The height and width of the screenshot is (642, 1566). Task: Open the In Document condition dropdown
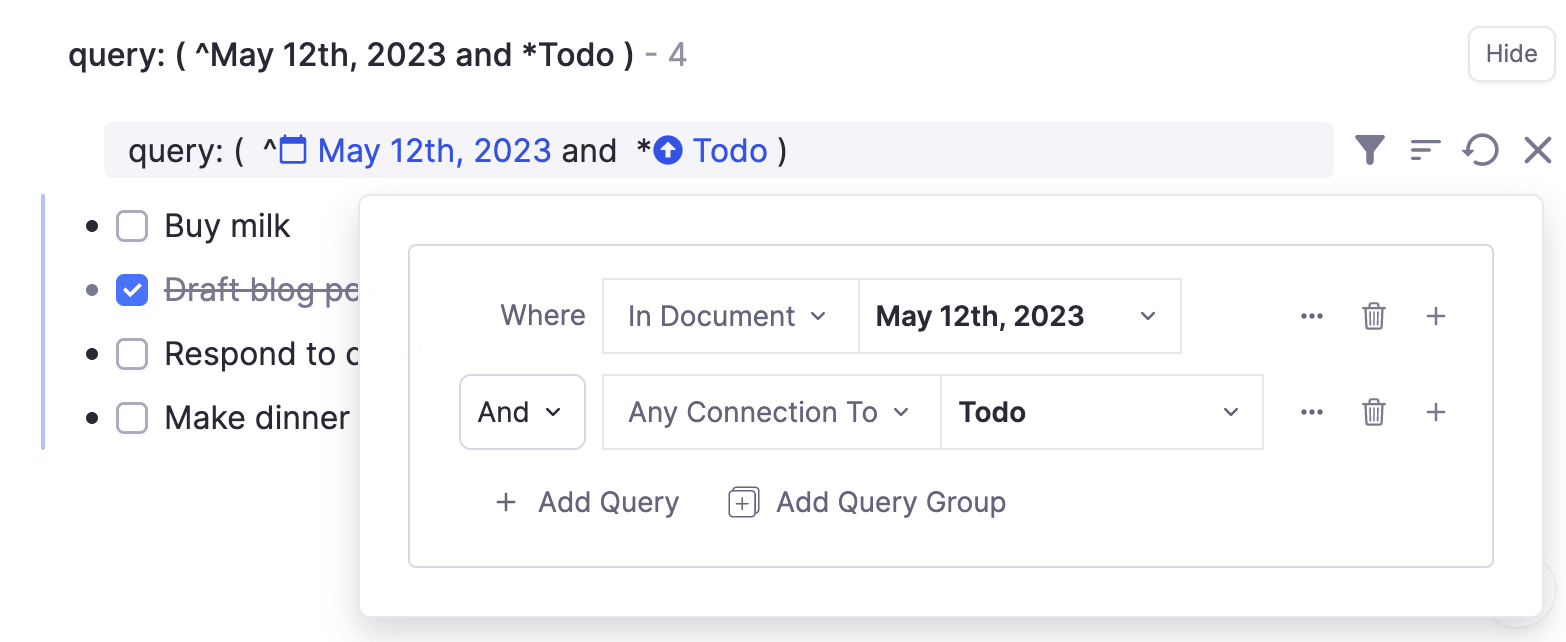[x=729, y=316]
